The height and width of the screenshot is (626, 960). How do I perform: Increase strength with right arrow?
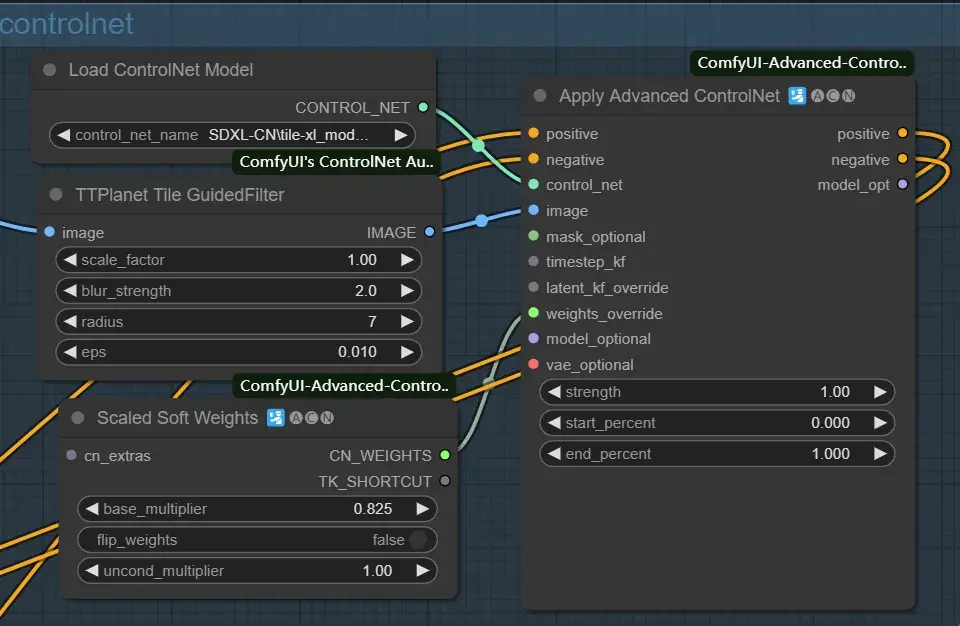880,391
